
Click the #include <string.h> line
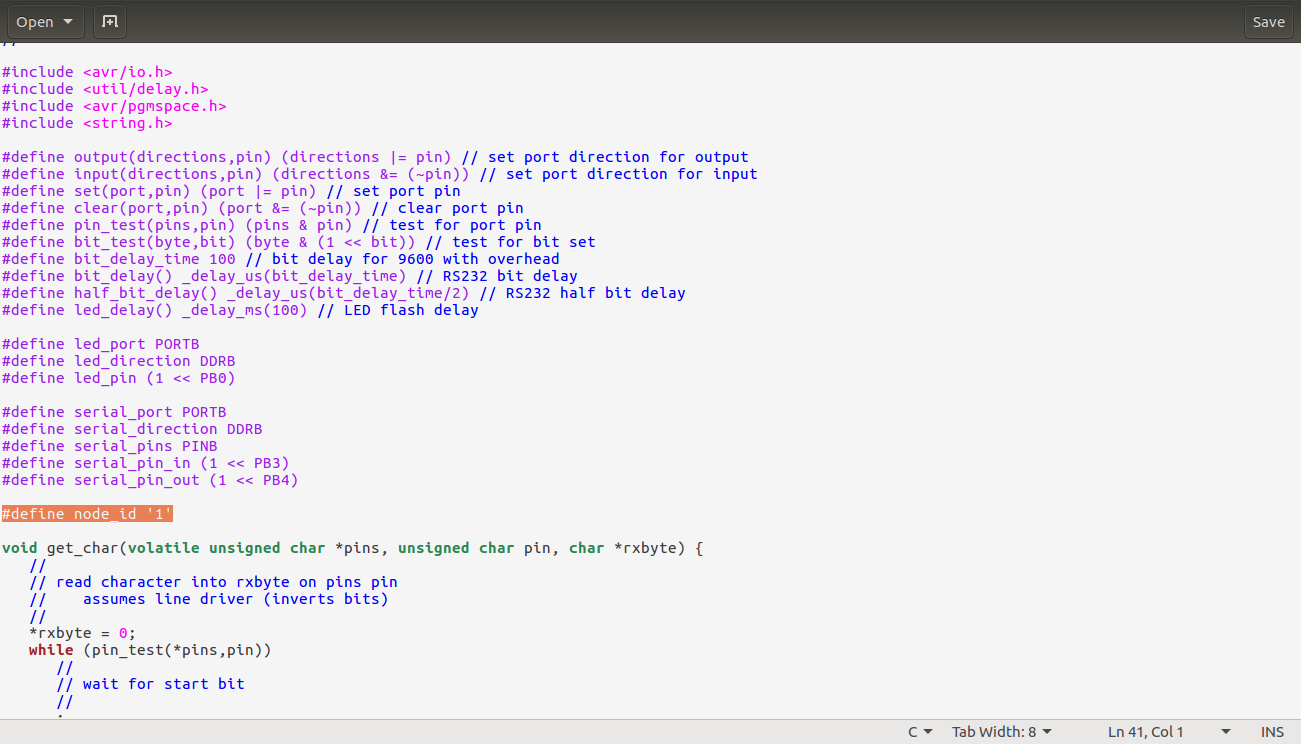pos(87,123)
